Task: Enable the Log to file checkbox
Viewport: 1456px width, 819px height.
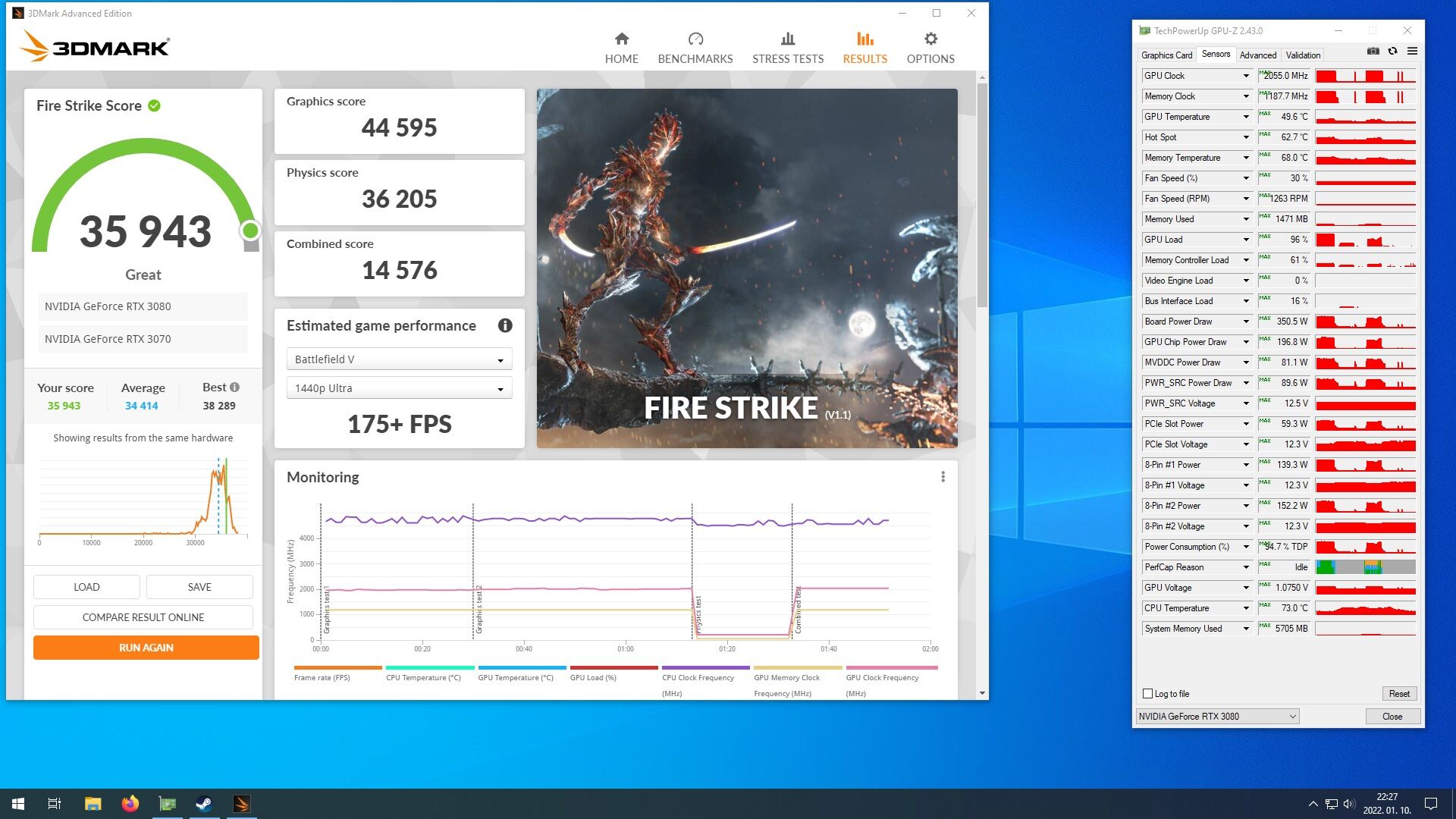Action: pyautogui.click(x=1148, y=694)
